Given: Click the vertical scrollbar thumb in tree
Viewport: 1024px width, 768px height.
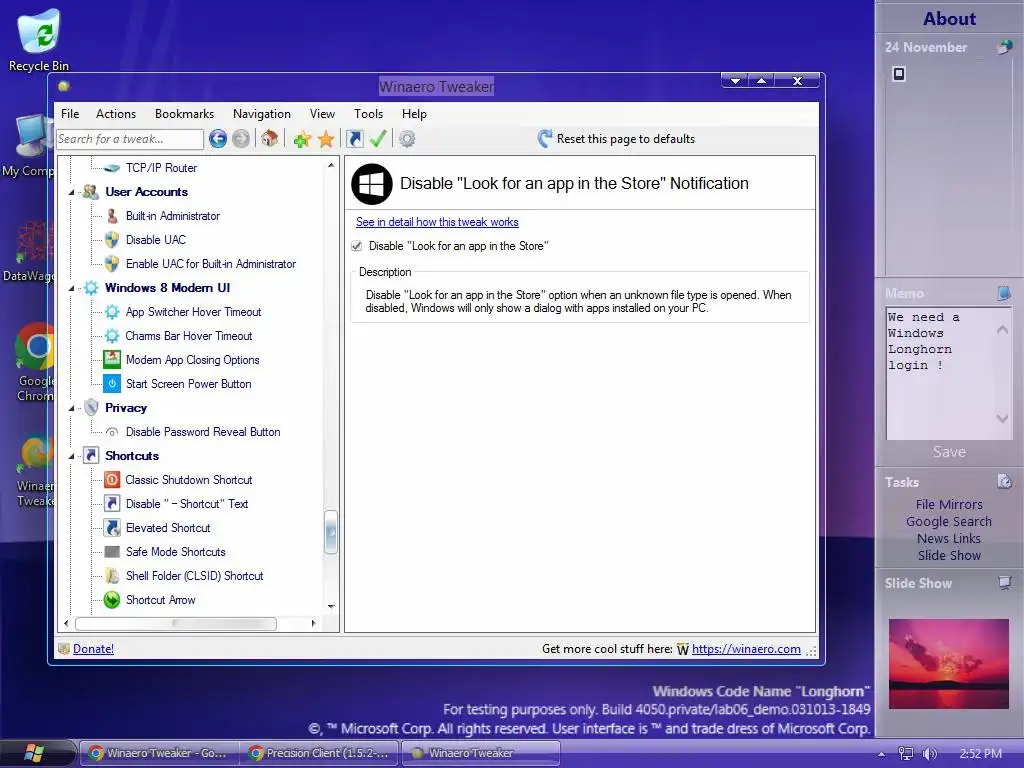Looking at the screenshot, I should (331, 532).
